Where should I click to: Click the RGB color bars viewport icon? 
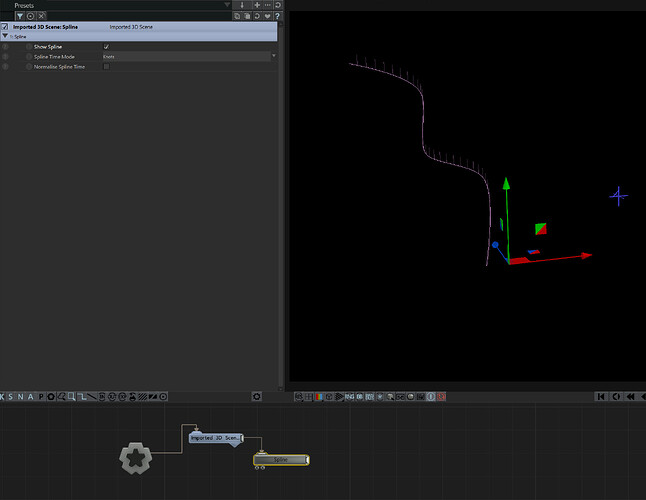(x=319, y=397)
